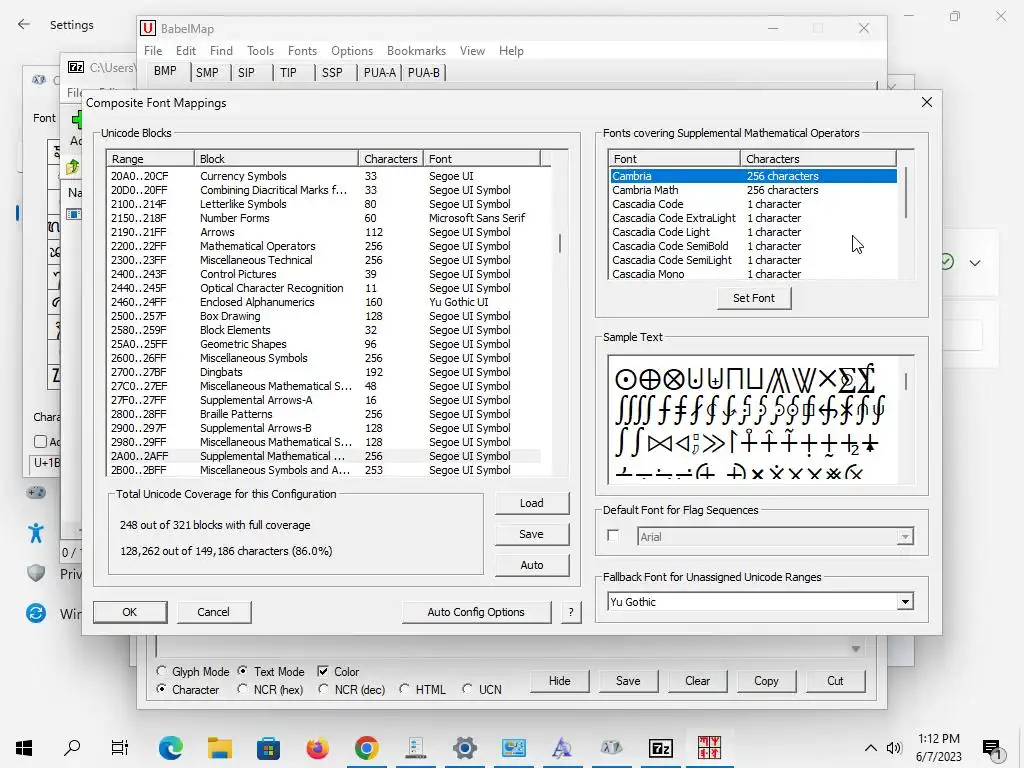Click Privacy shield icon in Settings sidebar
Image resolution: width=1024 pixels, height=768 pixels.
tap(36, 573)
